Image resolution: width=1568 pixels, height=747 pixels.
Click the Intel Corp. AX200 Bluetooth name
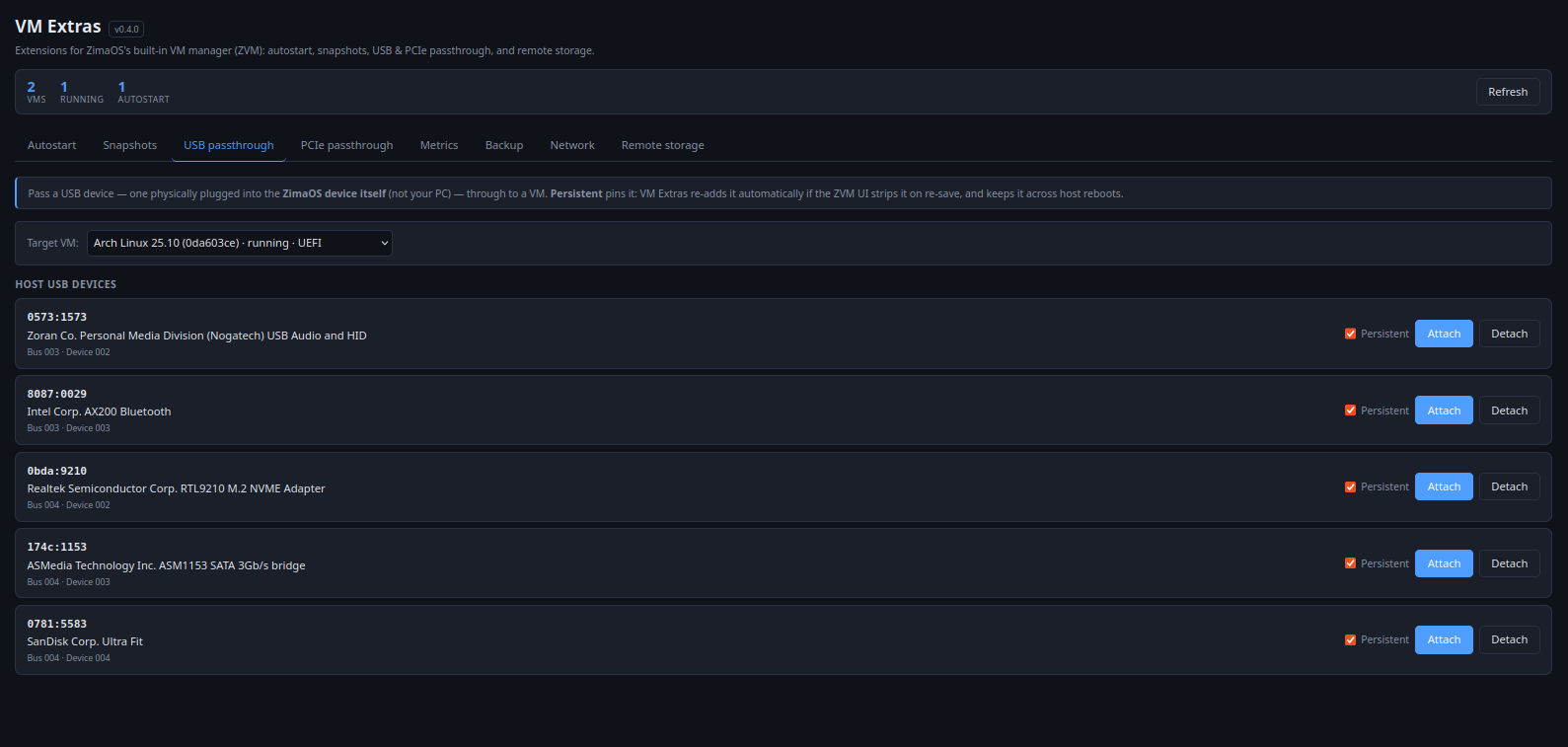pos(99,411)
